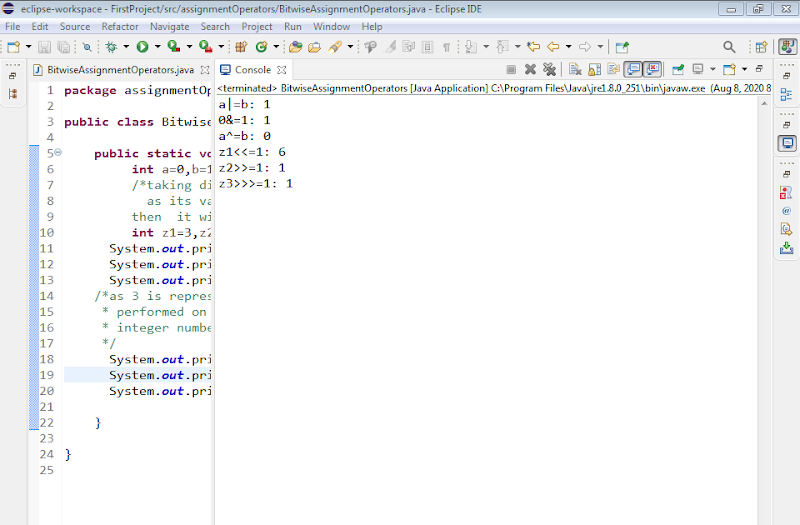The image size is (800, 525).
Task: Click the Open Console icon
Action: tap(729, 69)
